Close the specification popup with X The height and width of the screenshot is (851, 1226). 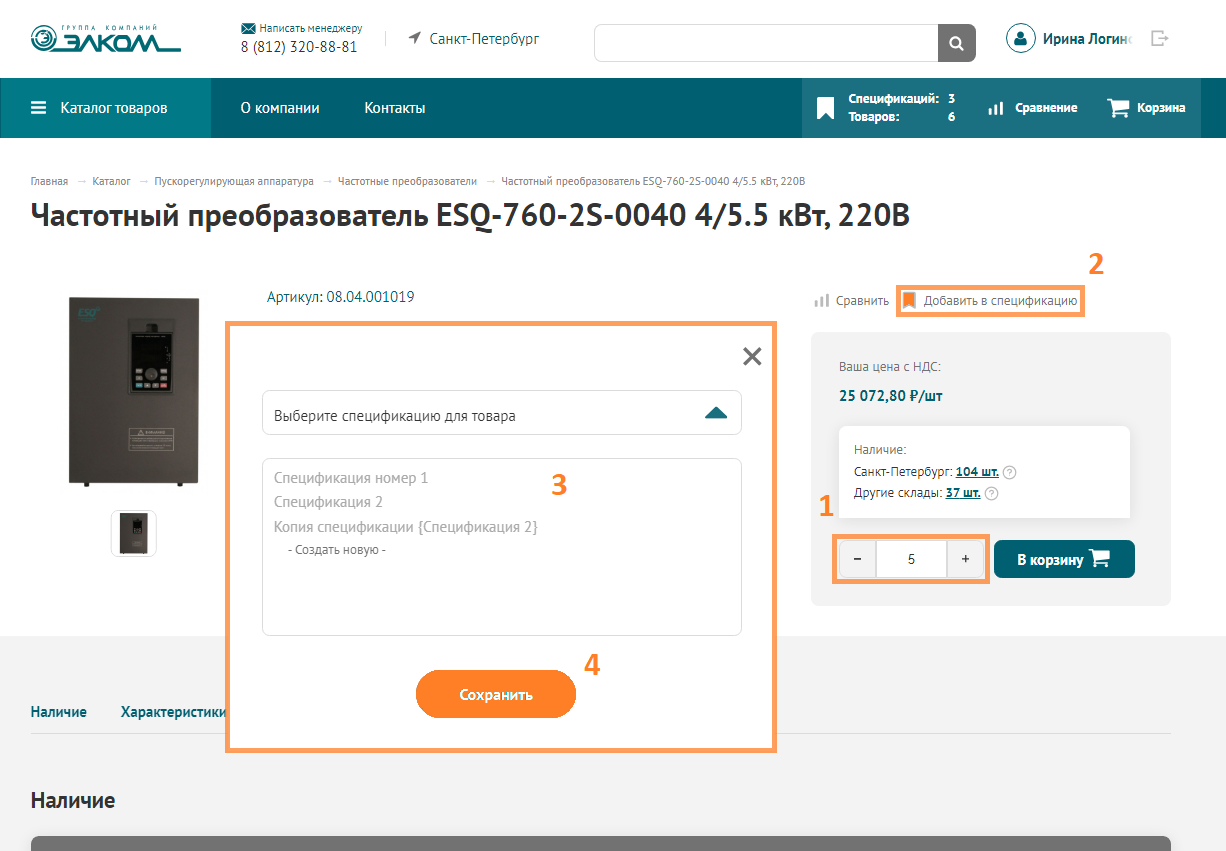point(752,356)
